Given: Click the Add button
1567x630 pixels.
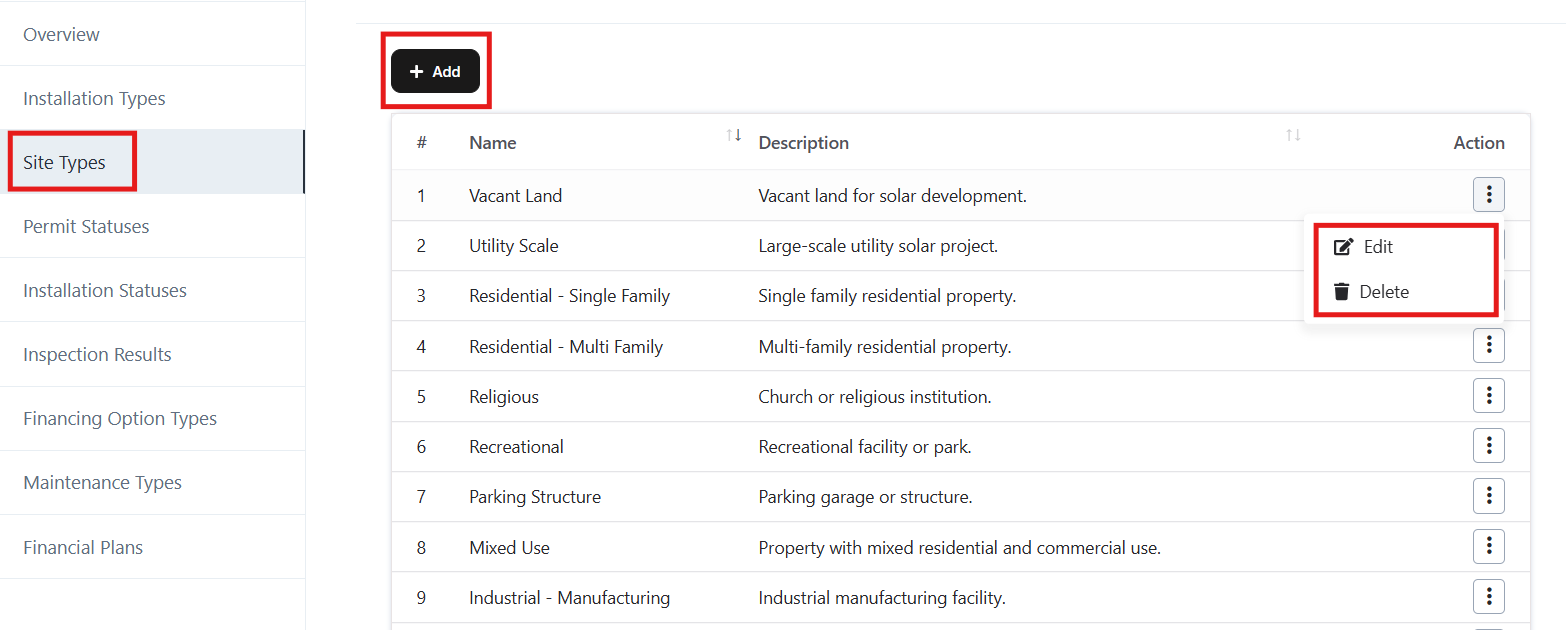Looking at the screenshot, I should 435,72.
